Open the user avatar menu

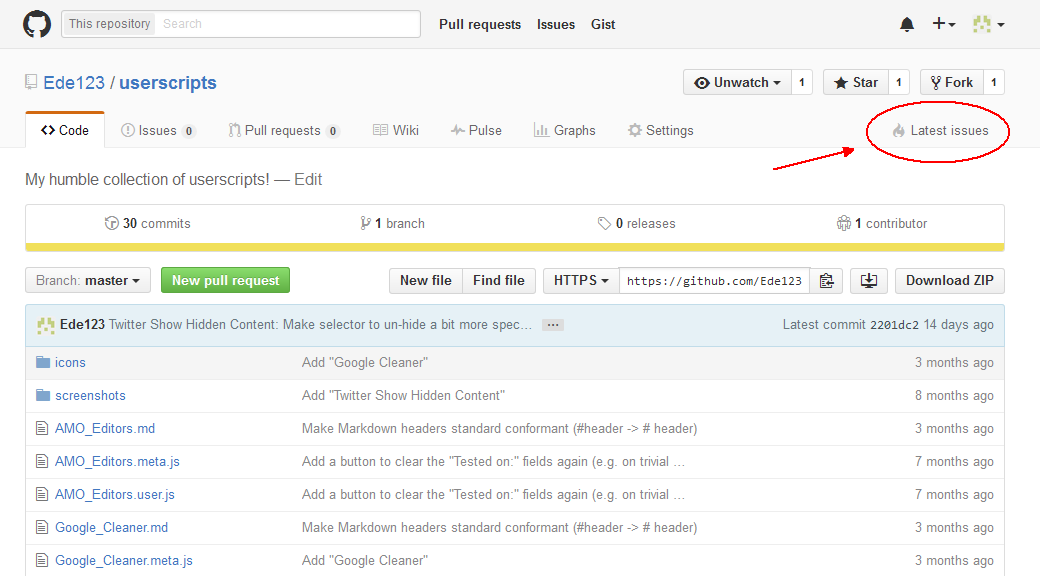pyautogui.click(x=988, y=25)
